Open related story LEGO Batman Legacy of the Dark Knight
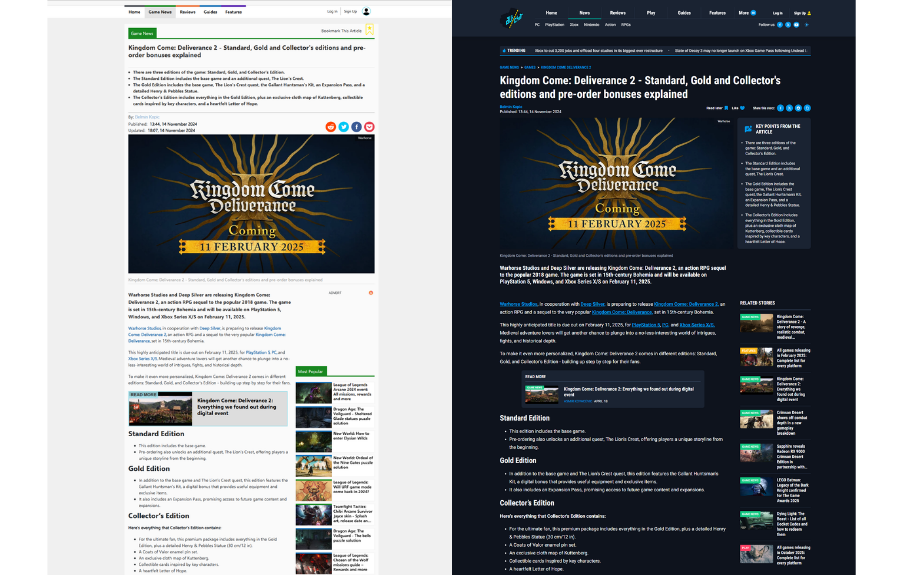 775,490
